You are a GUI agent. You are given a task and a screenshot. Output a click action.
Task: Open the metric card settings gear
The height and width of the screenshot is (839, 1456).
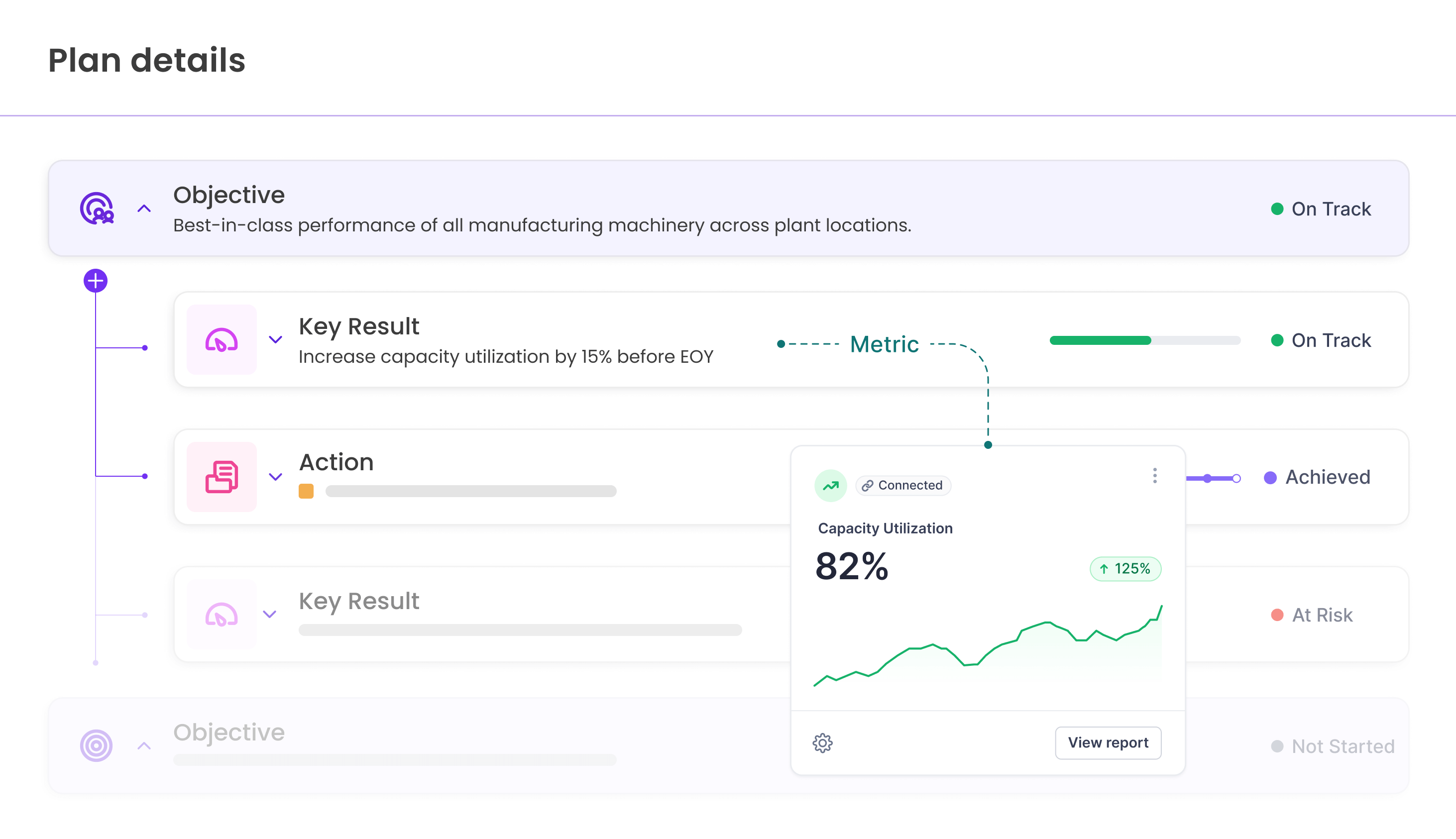coord(822,743)
